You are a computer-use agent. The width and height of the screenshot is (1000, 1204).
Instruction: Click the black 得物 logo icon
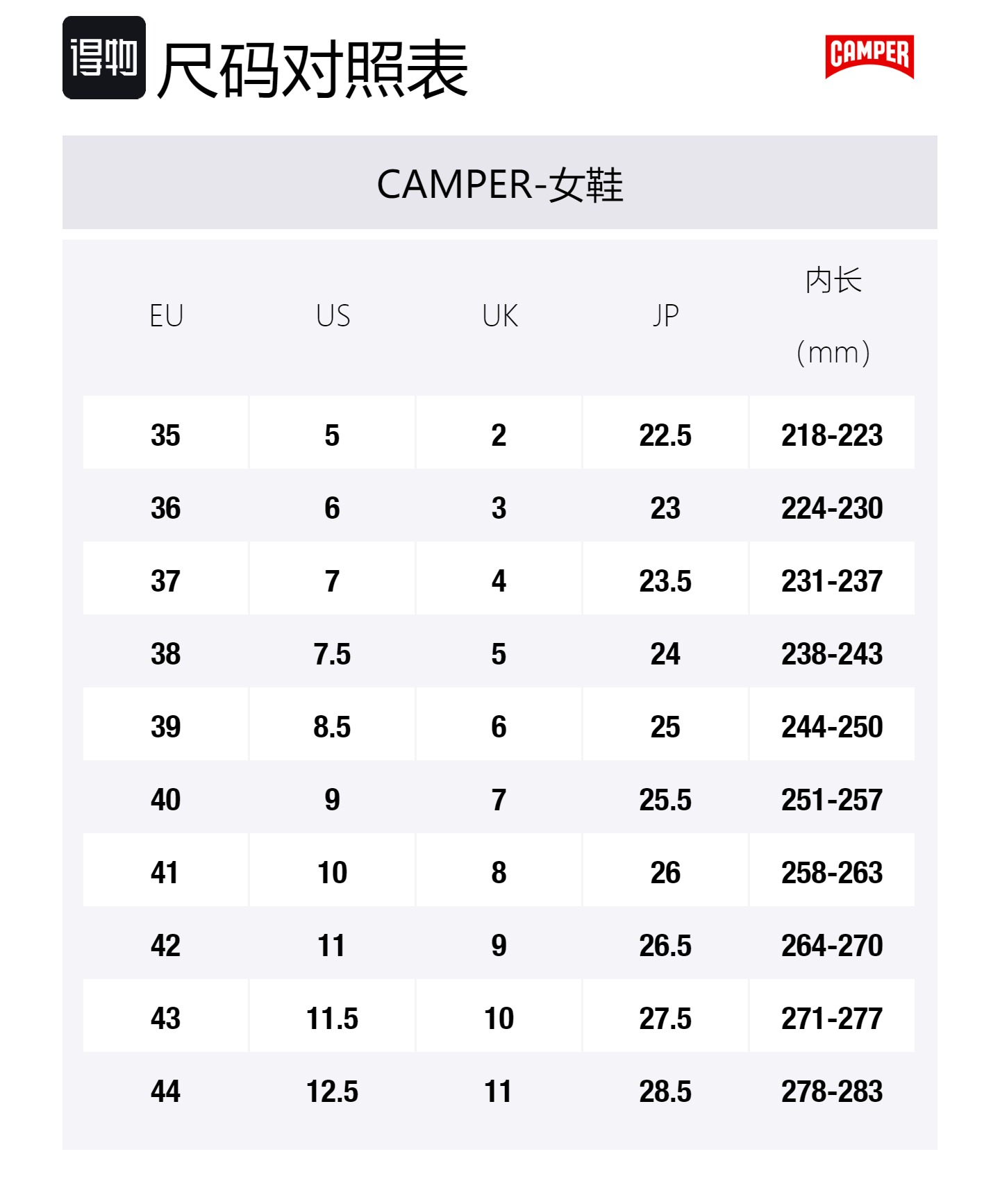pyautogui.click(x=104, y=58)
